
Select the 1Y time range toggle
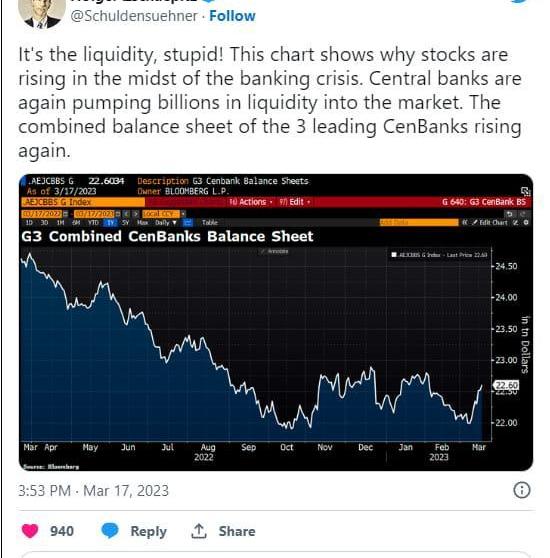pos(110,222)
